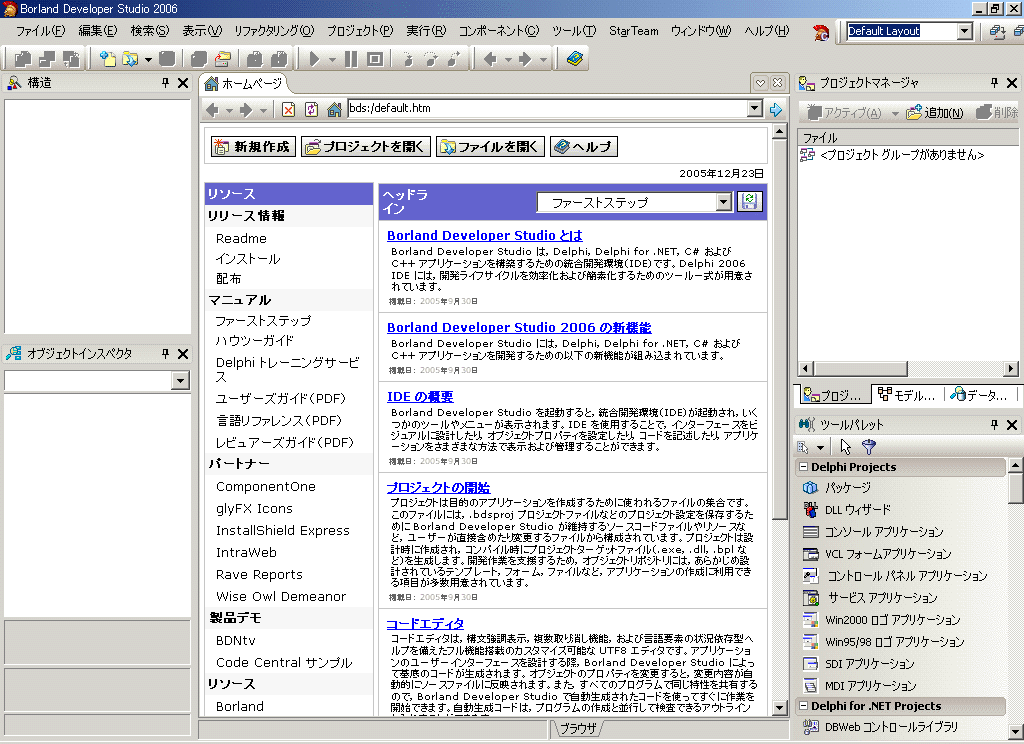Screen dimensions: 1024x744
Task: Open the dropdown next to アクティブ(A)
Action: 895,114
